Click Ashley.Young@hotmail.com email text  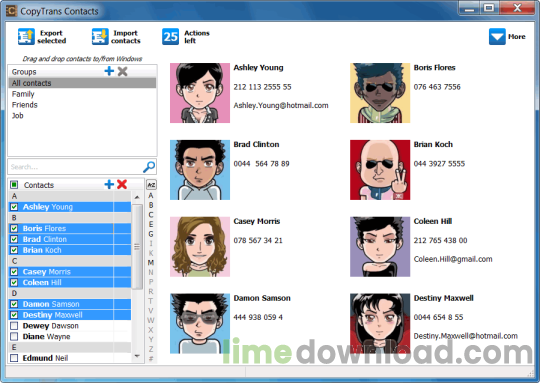pyautogui.click(x=281, y=106)
